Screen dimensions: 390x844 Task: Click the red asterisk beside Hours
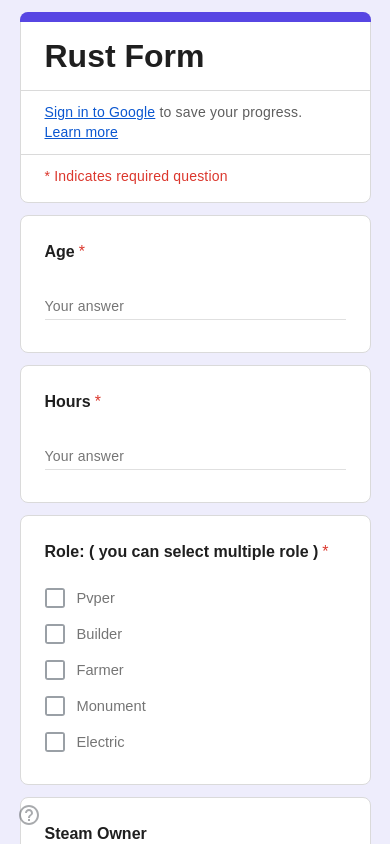pos(98,400)
